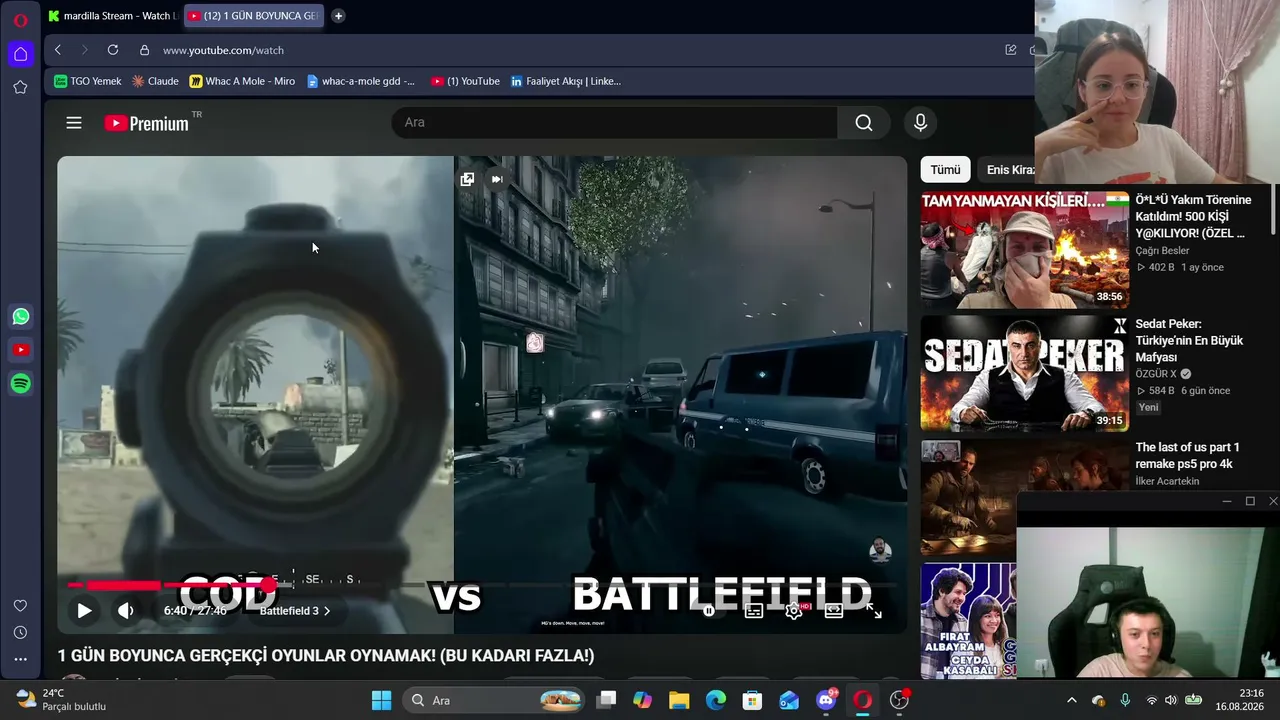Open the Fırat Albayram Ceyda Kasabalı thumbnail

(x=969, y=621)
